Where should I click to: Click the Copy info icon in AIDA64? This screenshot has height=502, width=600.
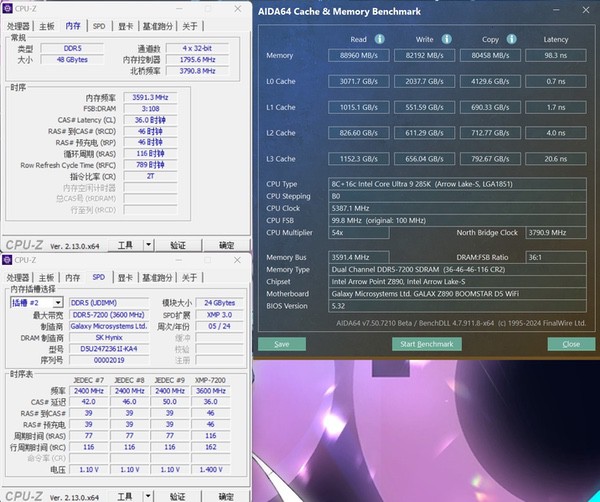[511, 39]
